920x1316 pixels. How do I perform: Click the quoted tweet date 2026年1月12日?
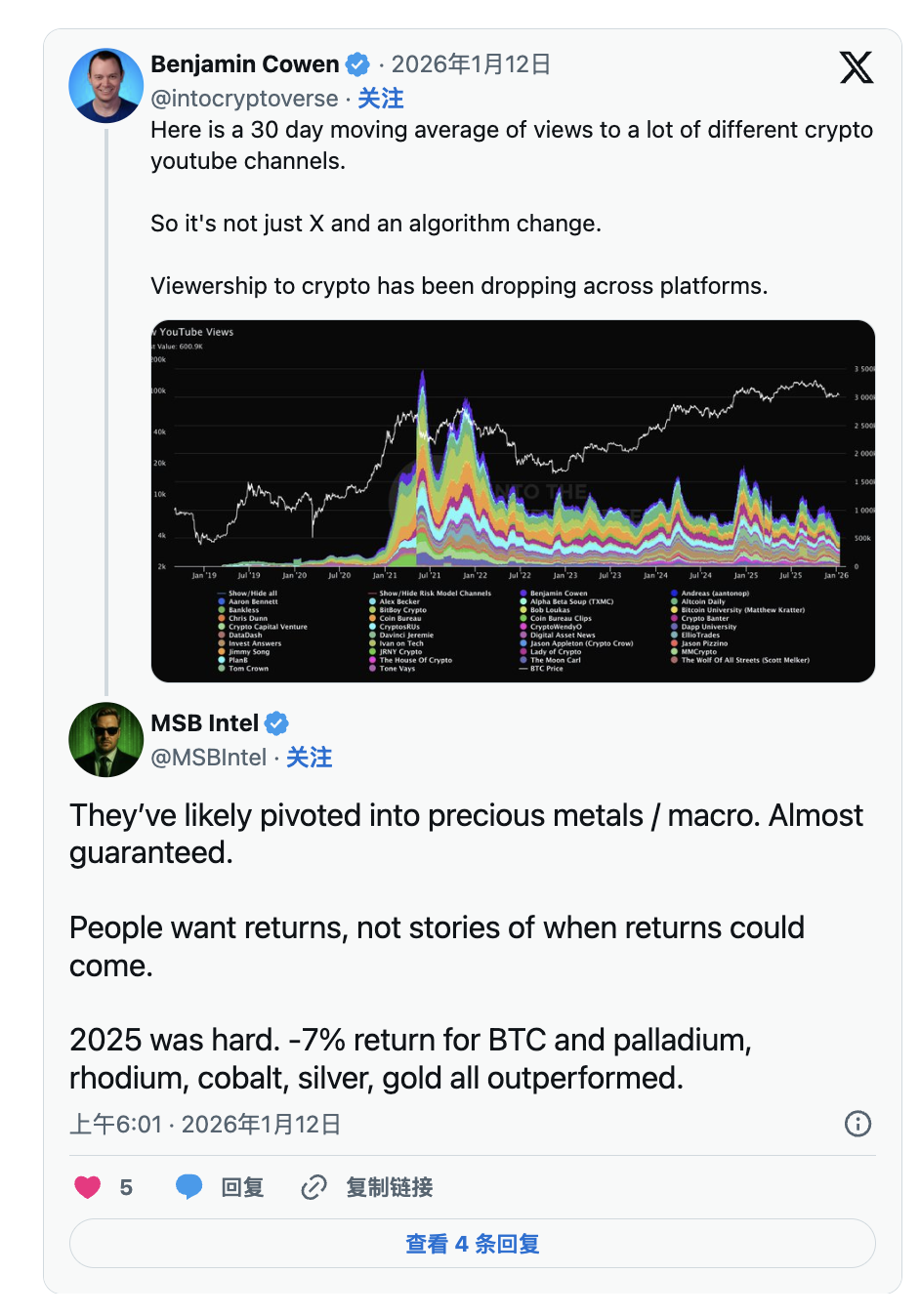[471, 64]
